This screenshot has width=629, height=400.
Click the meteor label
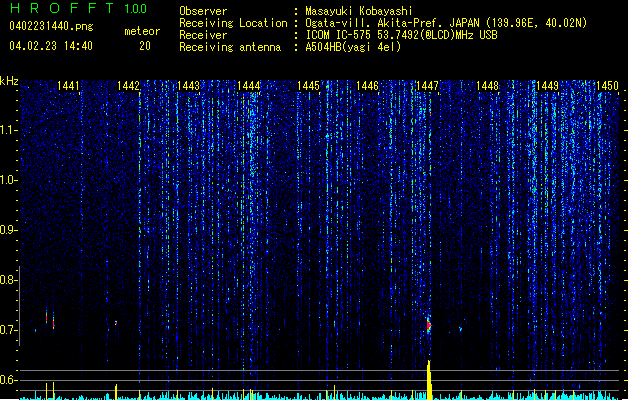[142, 31]
